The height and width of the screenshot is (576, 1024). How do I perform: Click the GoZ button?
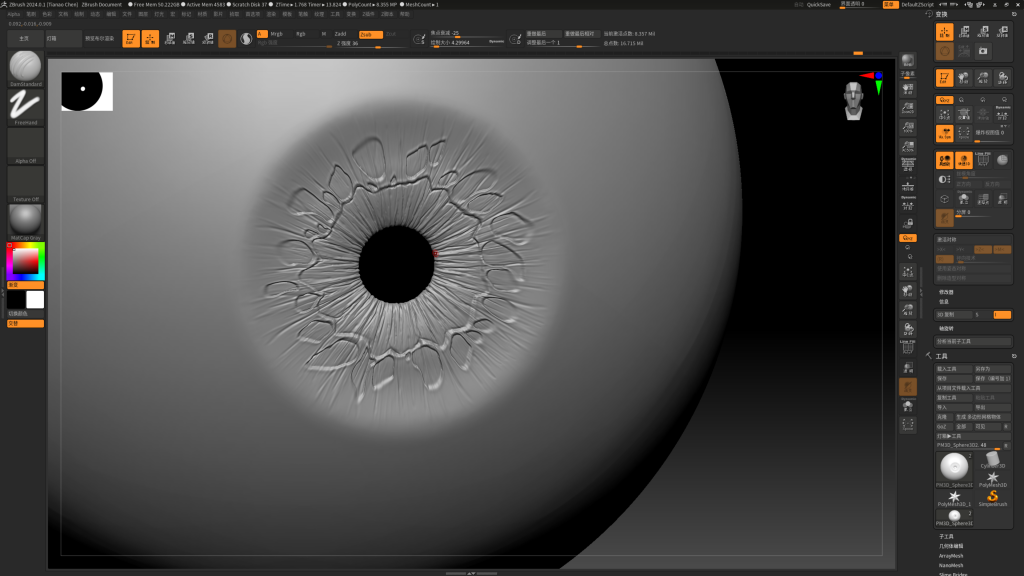(x=944, y=426)
